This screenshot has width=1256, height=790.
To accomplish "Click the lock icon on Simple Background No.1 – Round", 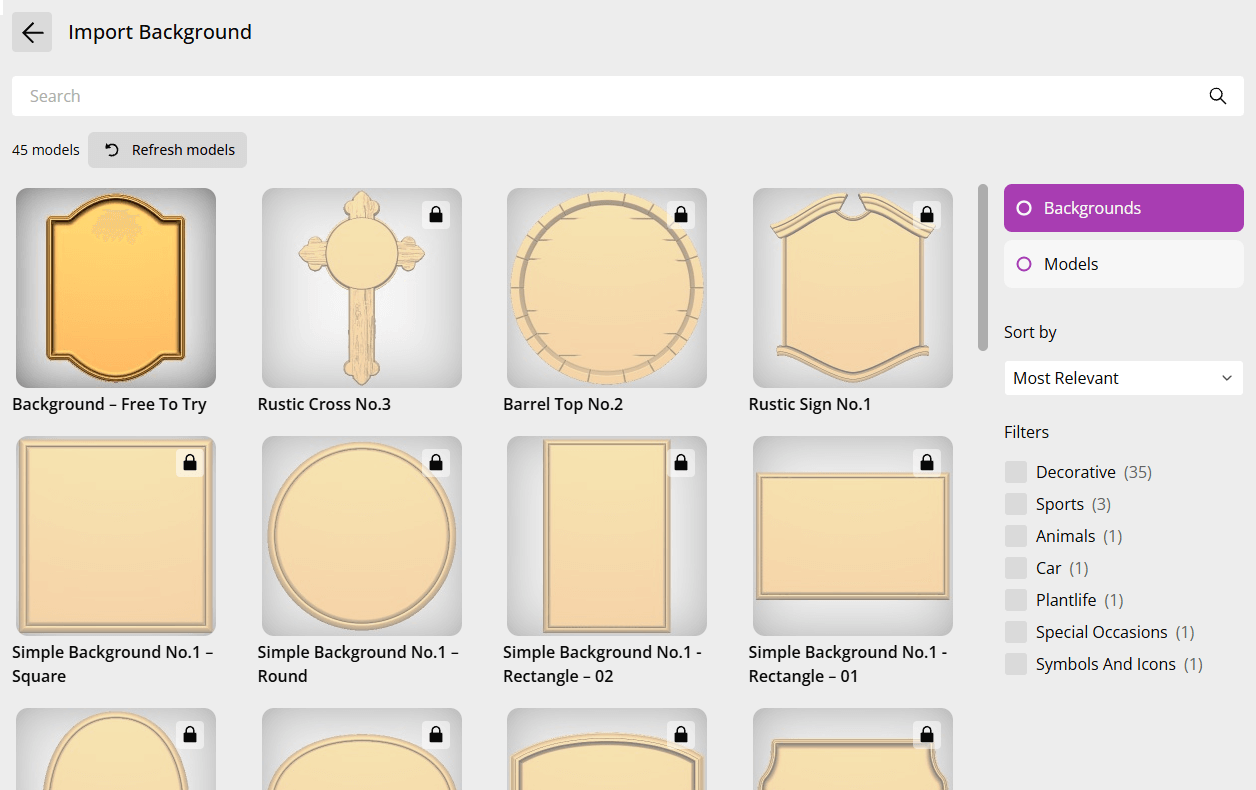I will [x=436, y=462].
